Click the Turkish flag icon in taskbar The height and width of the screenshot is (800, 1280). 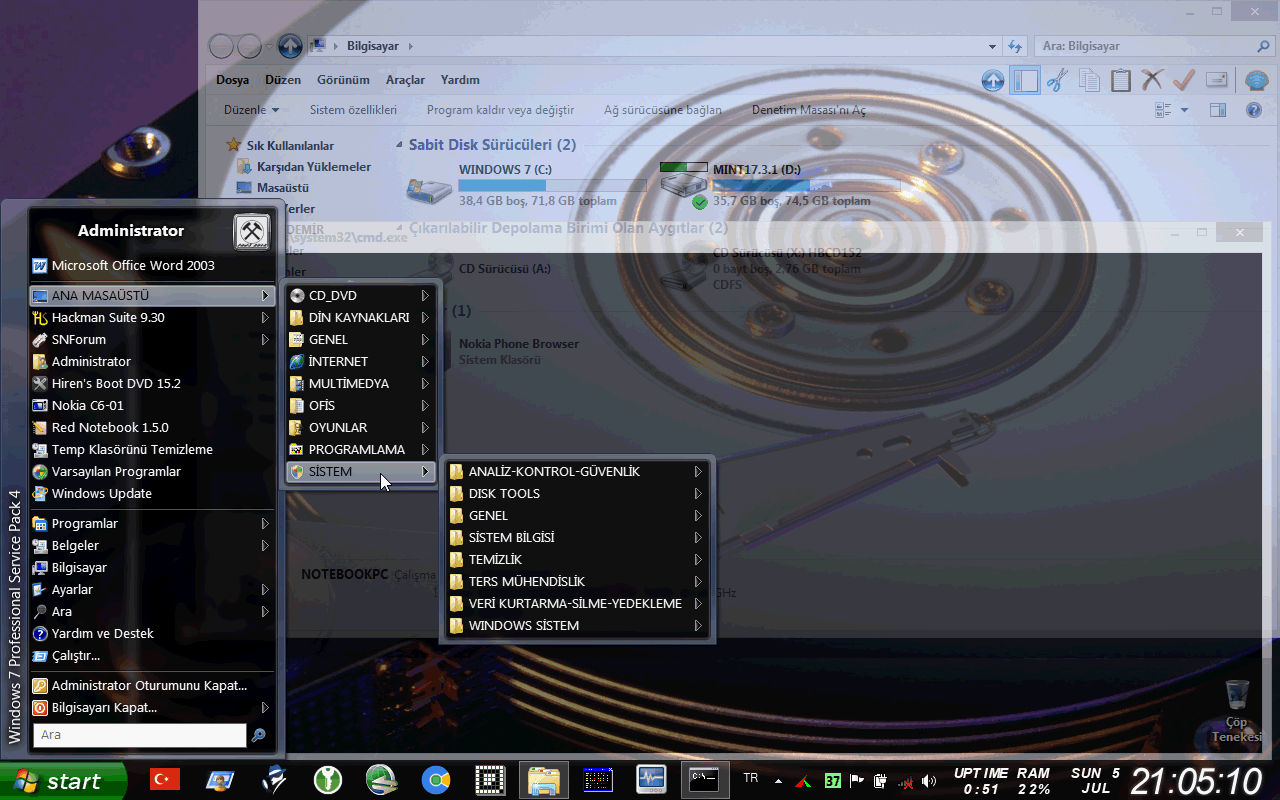click(164, 779)
